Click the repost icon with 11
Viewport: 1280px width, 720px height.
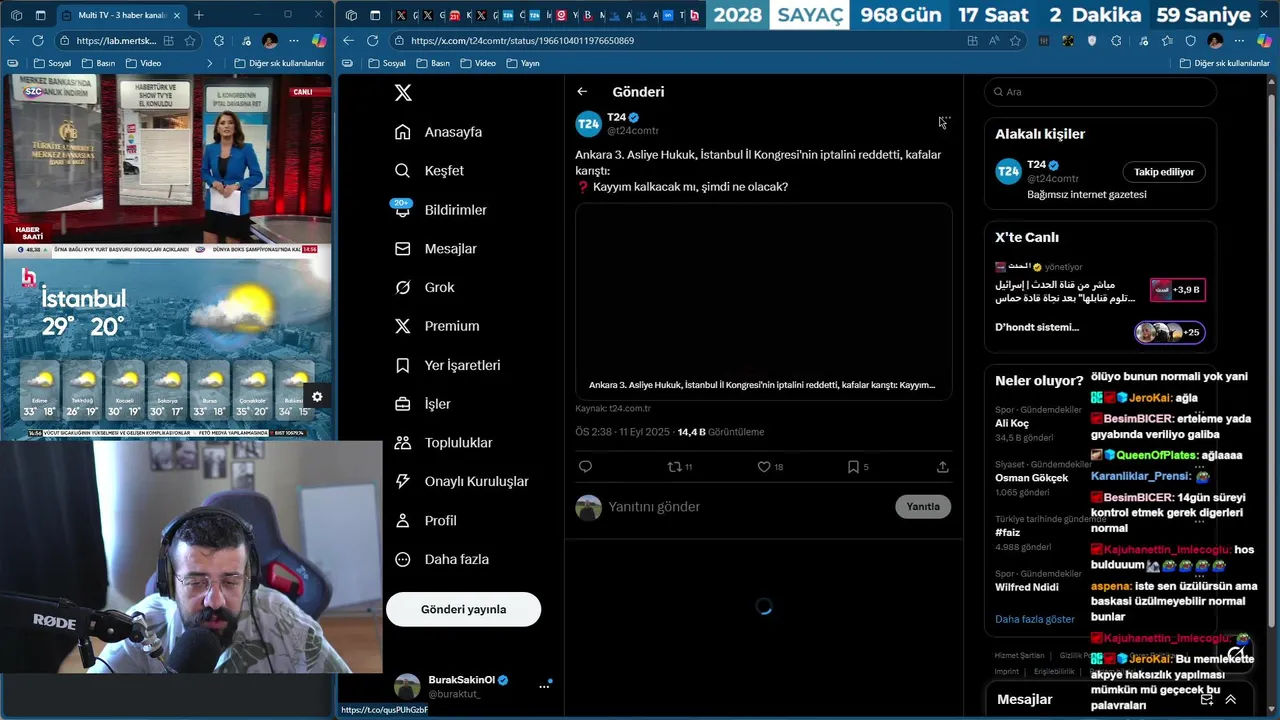point(680,467)
